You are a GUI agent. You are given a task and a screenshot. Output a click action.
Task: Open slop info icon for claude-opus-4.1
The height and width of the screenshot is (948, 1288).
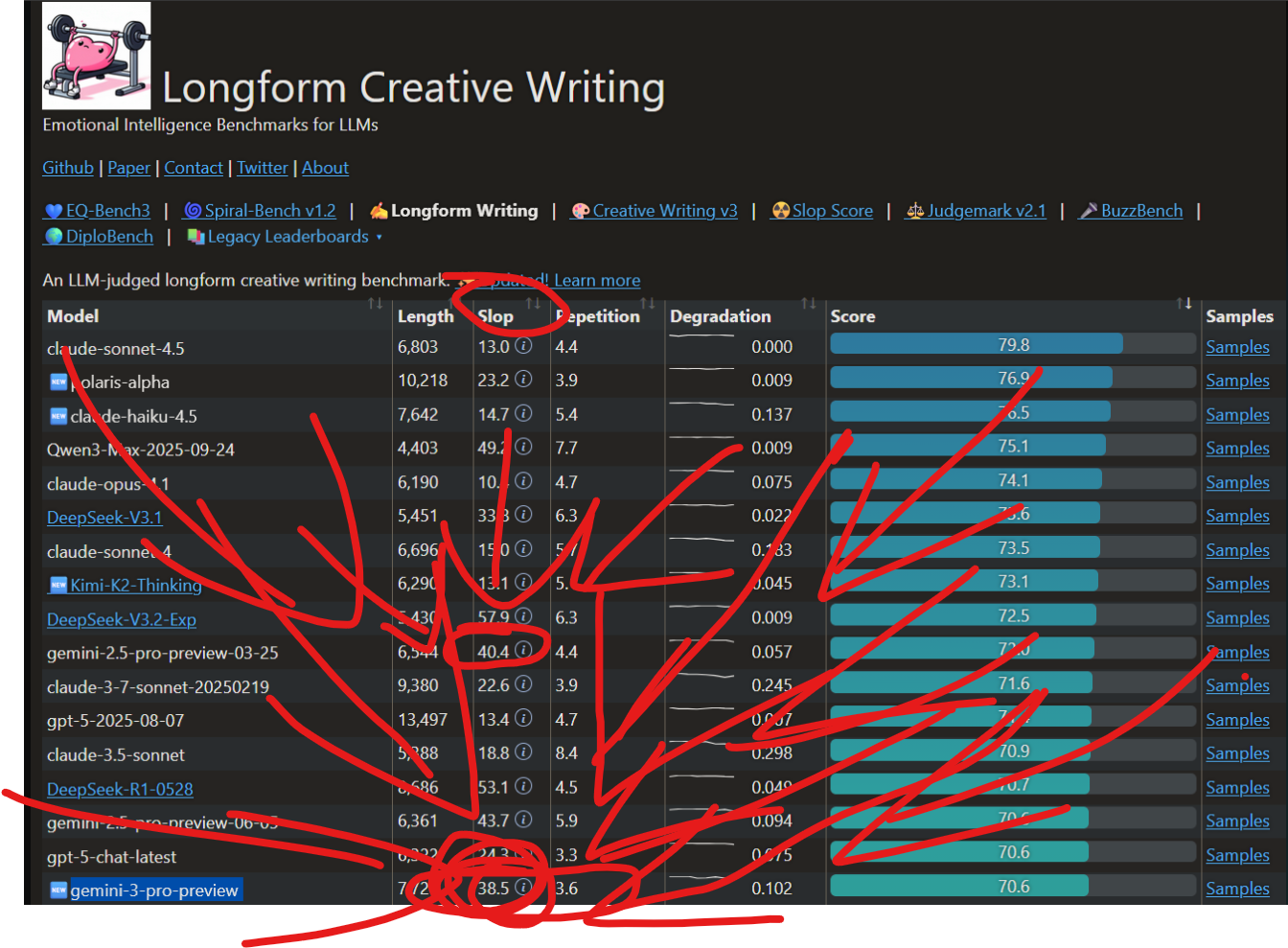click(x=523, y=480)
